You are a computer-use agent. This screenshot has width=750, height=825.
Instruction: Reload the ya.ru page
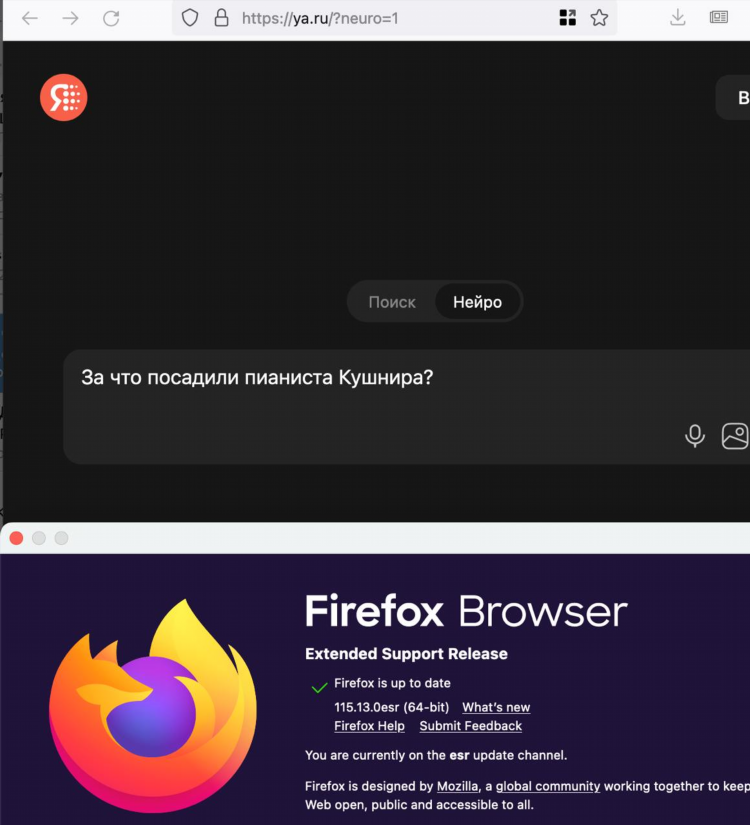pos(111,18)
